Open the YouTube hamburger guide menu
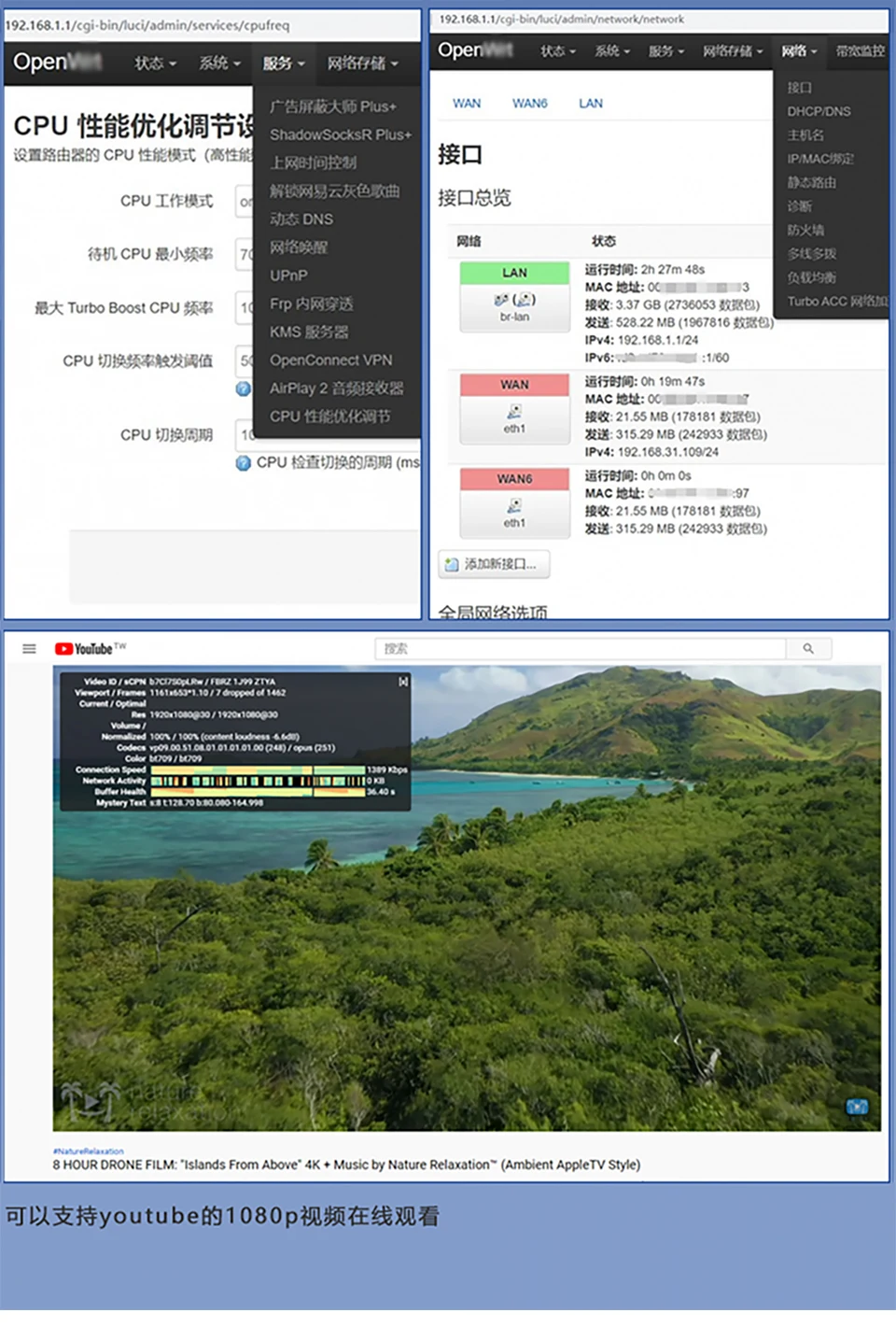This screenshot has height=1327, width=896. click(x=29, y=649)
